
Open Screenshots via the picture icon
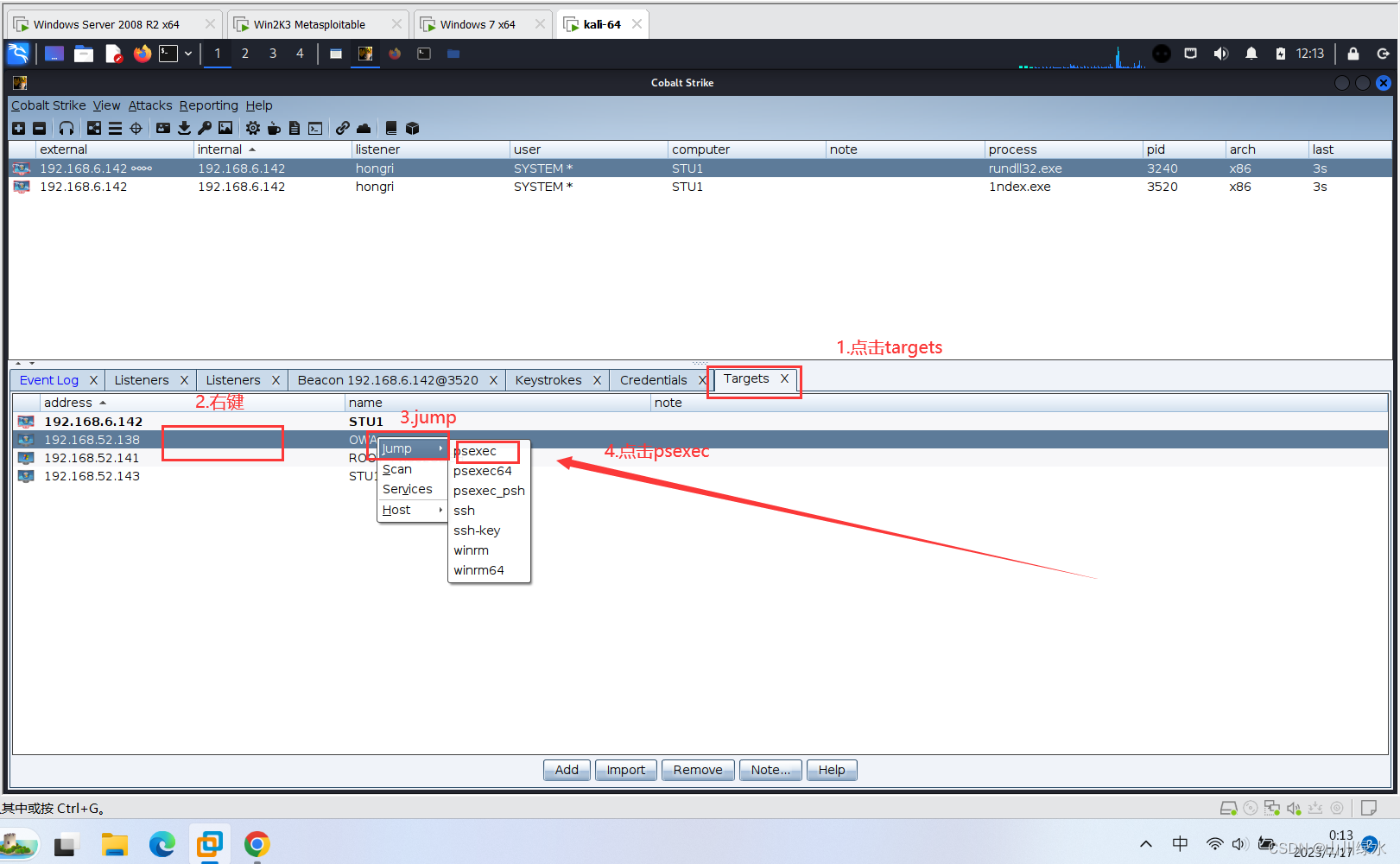tap(225, 128)
